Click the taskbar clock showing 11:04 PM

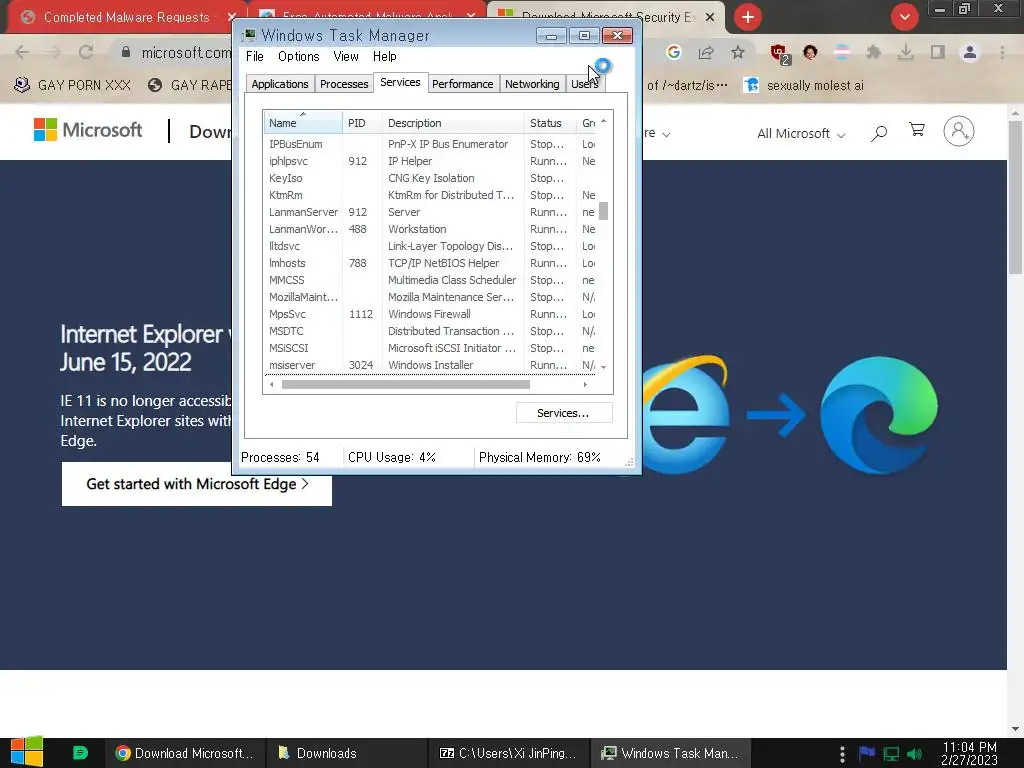969,753
